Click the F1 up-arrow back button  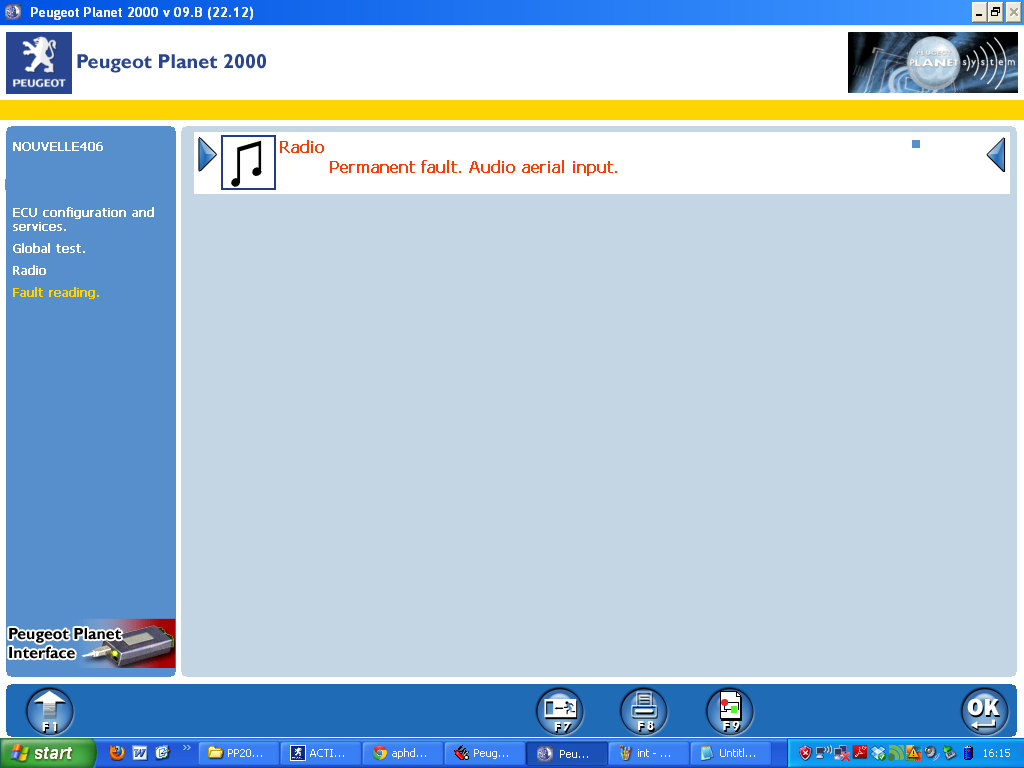point(50,711)
